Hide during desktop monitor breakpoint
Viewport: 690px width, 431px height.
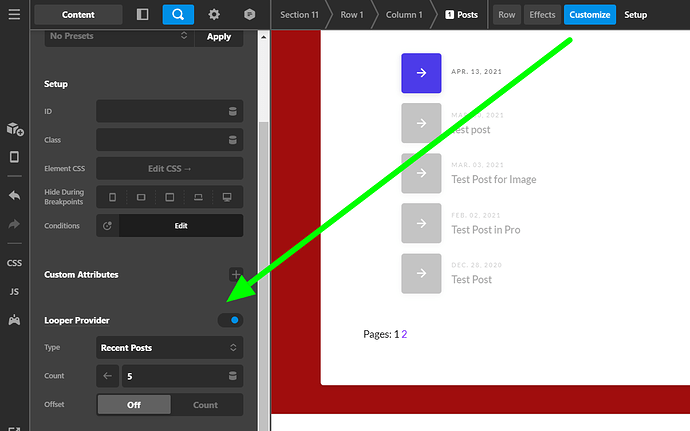coord(227,197)
